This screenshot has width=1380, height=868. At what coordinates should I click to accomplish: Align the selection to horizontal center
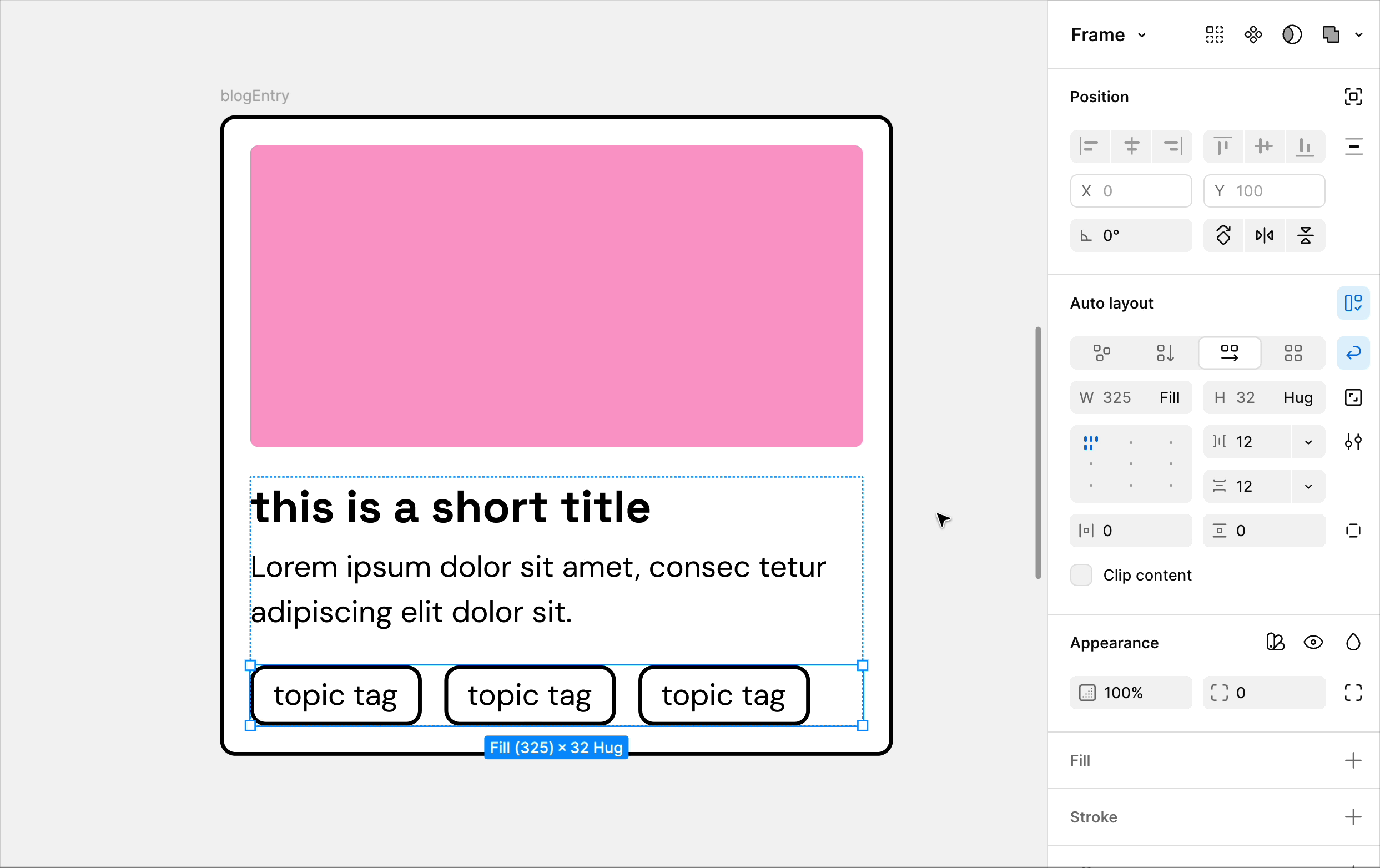coord(1131,147)
